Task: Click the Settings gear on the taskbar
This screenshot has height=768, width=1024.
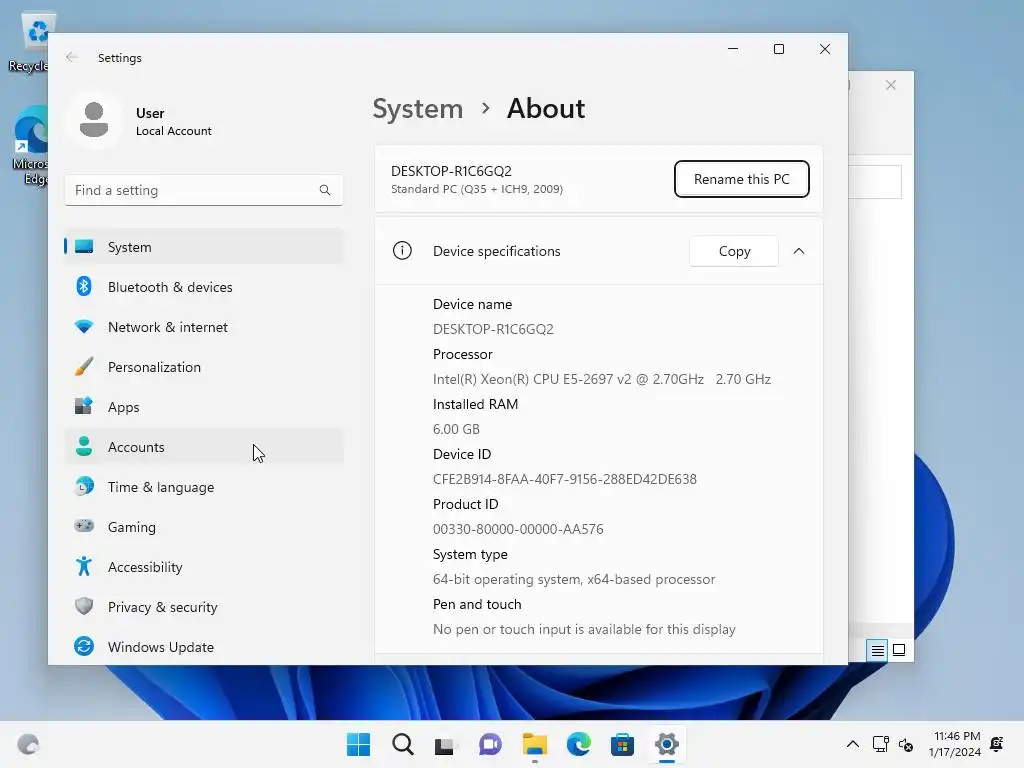Action: (x=667, y=744)
